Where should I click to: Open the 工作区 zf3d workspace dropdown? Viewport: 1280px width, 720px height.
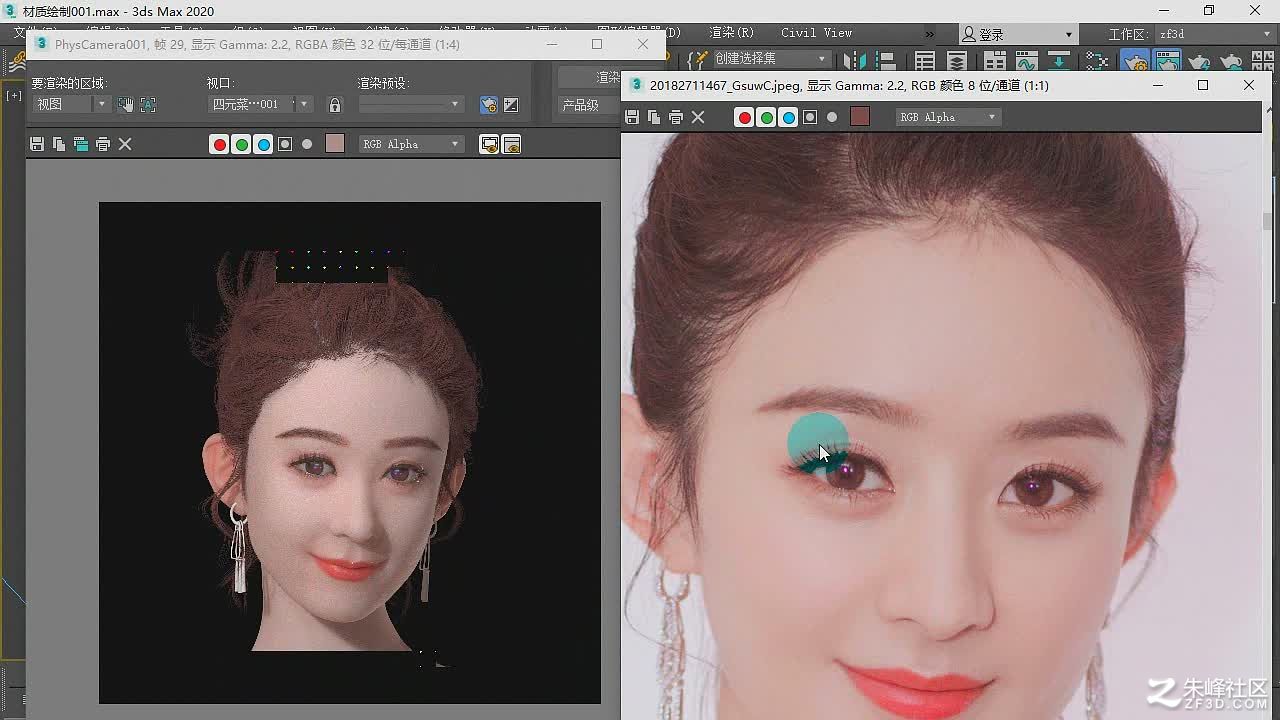1214,34
